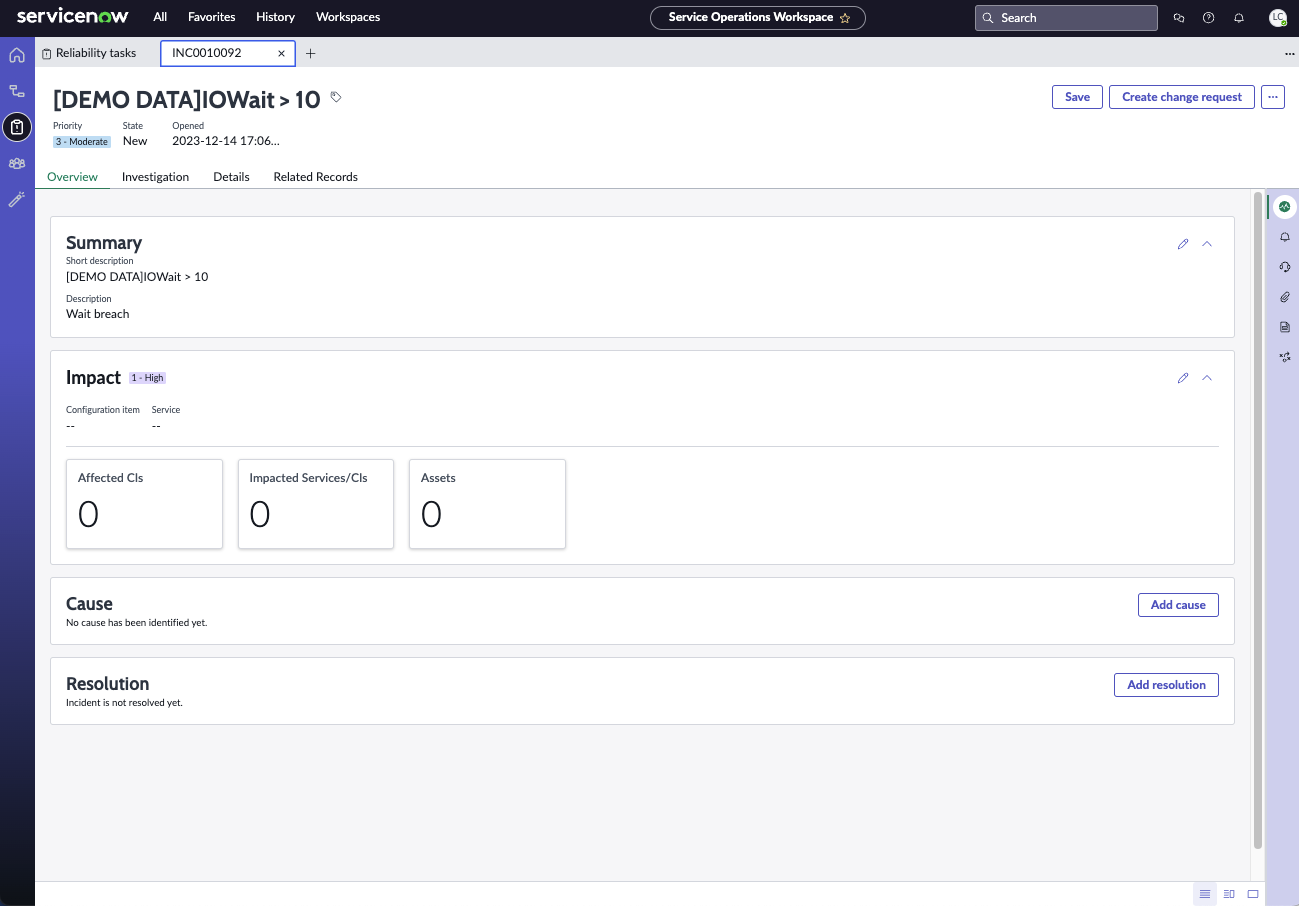
Task: Select the Overview tab
Action: point(73,177)
